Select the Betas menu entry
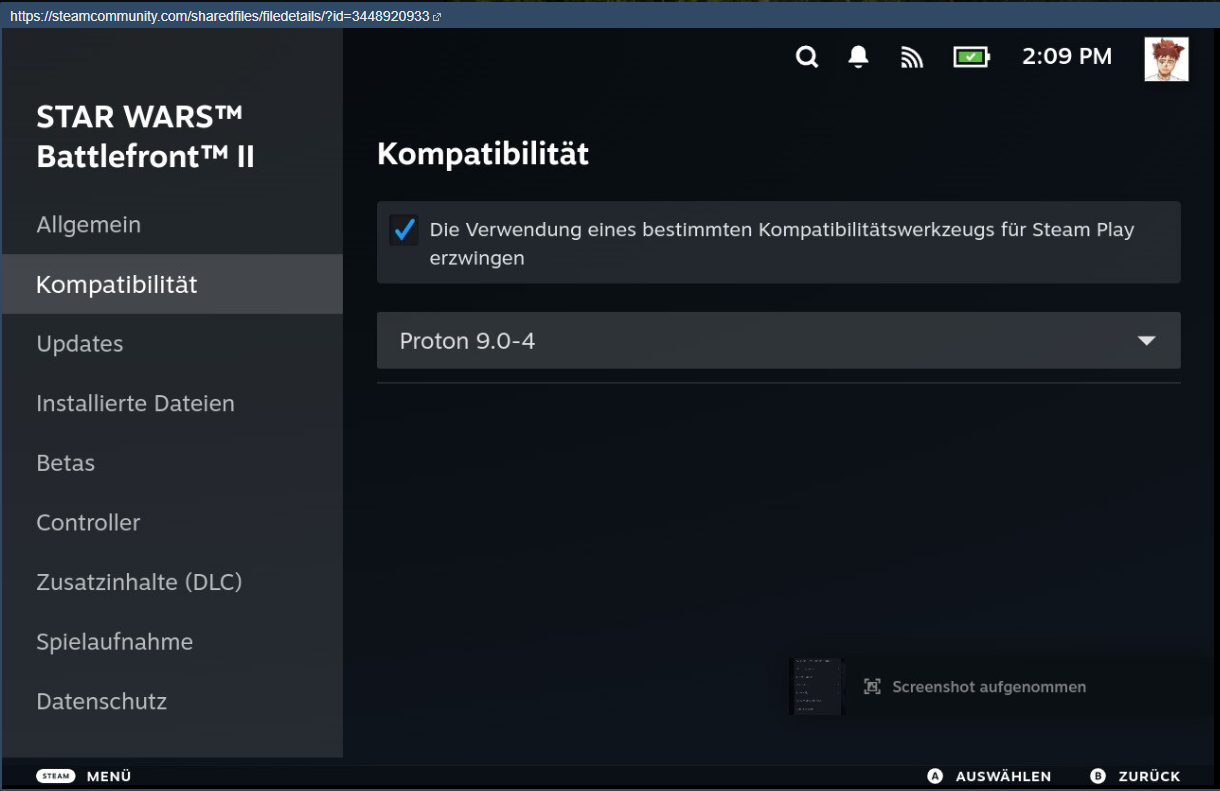The height and width of the screenshot is (791, 1220). 66,463
